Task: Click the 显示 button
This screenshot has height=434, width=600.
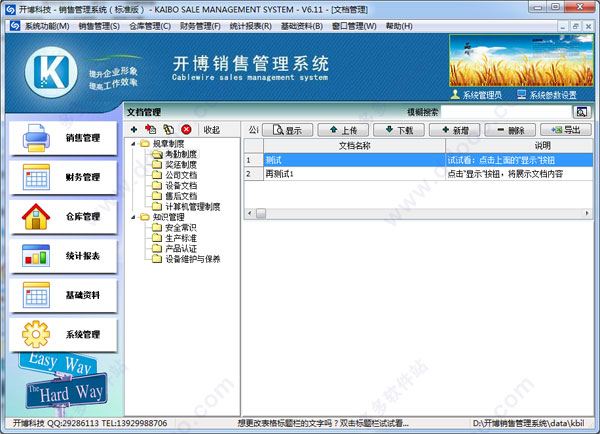Action: tap(288, 130)
